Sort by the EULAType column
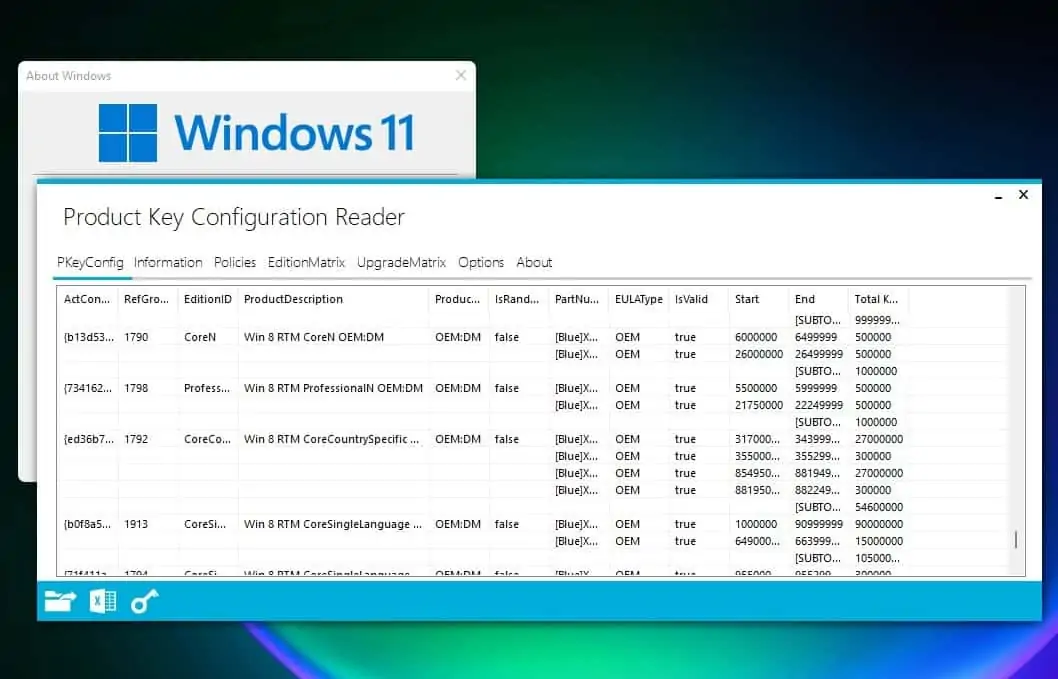1058x679 pixels. pyautogui.click(x=638, y=299)
